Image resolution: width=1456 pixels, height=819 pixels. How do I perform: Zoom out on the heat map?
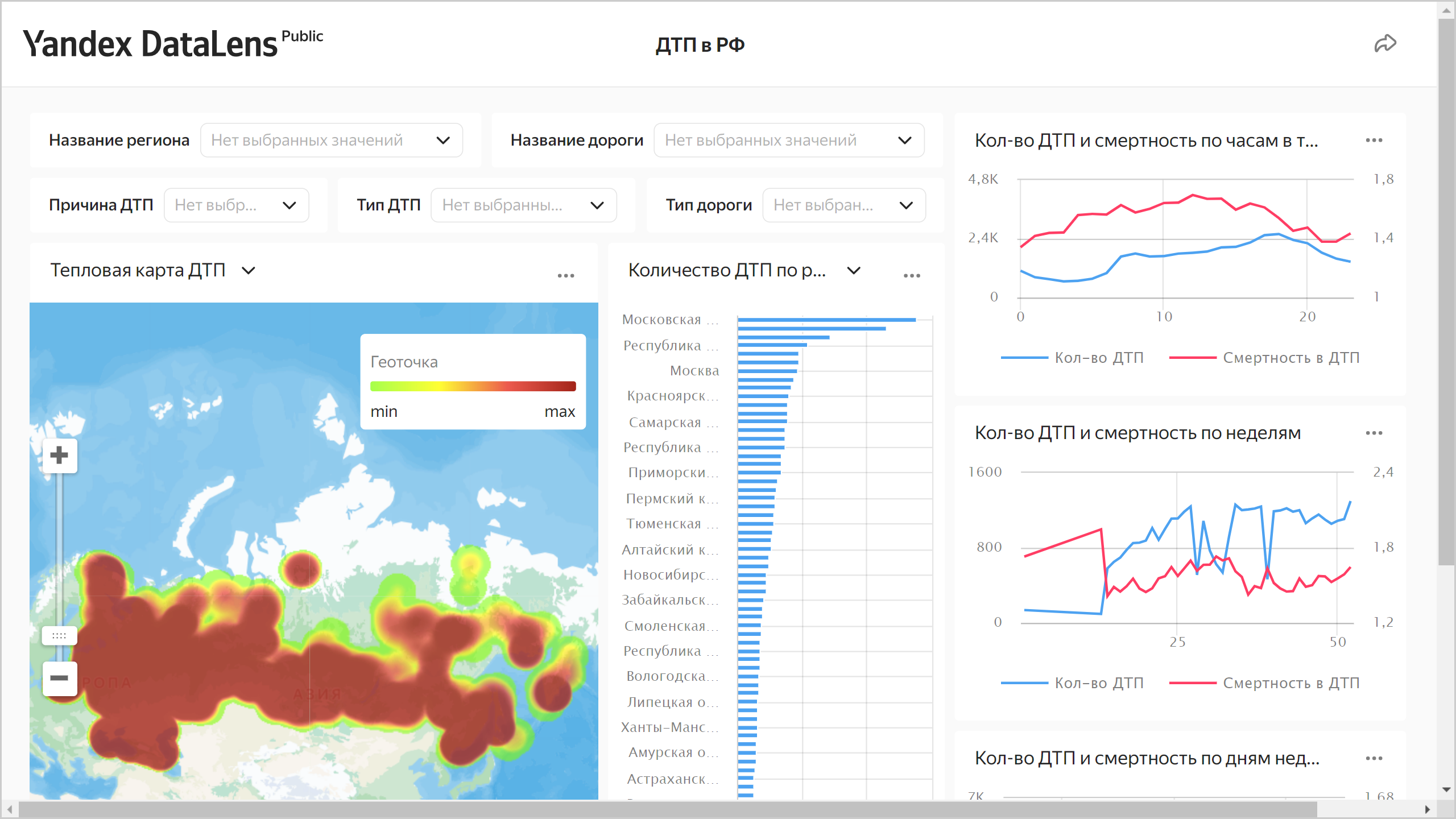pos(59,678)
